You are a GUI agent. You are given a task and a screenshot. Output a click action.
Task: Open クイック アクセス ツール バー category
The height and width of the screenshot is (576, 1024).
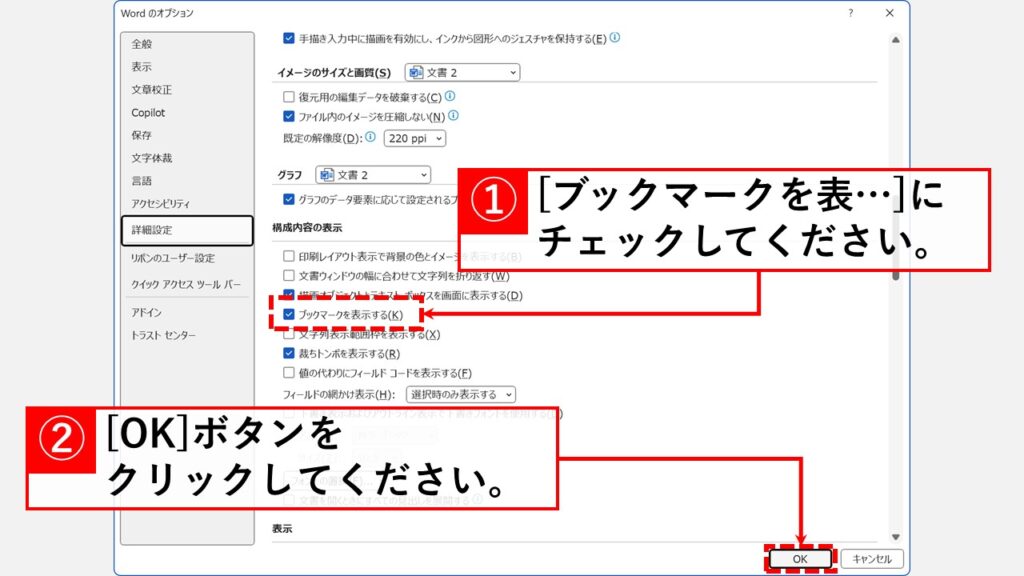[186, 285]
